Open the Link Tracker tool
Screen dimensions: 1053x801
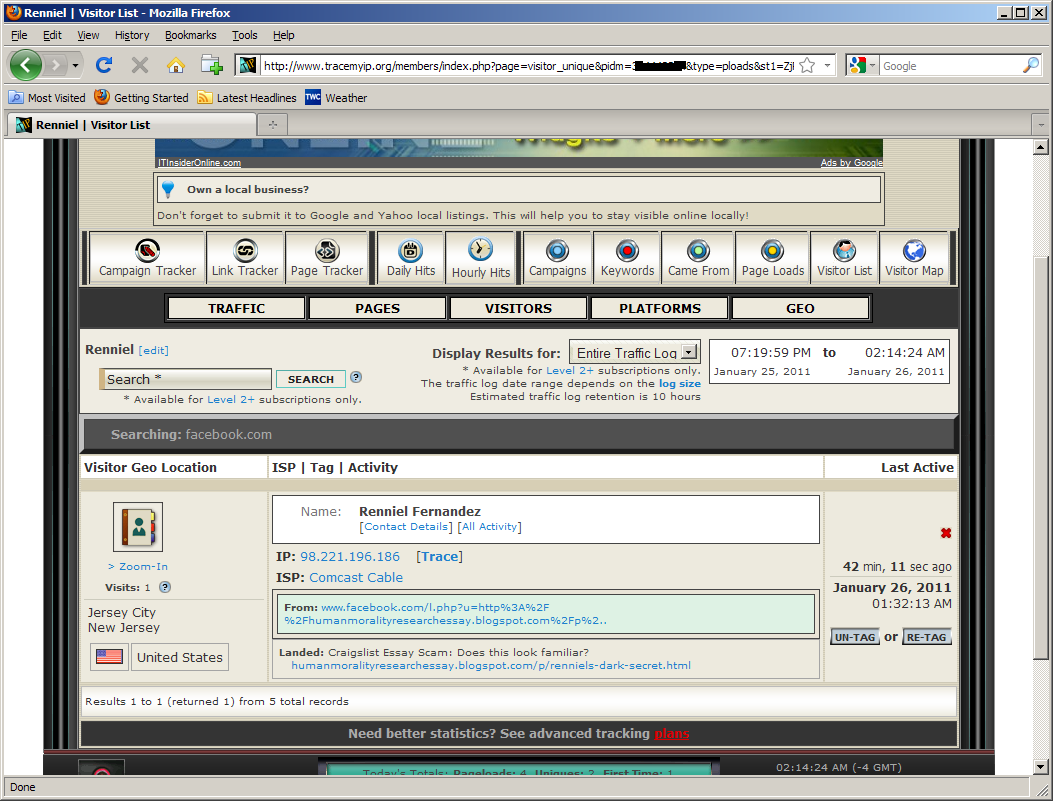(x=245, y=258)
